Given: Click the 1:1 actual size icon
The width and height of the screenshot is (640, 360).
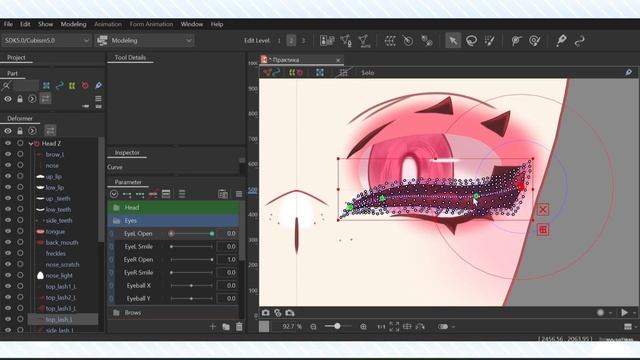Looking at the screenshot, I should click(x=381, y=327).
